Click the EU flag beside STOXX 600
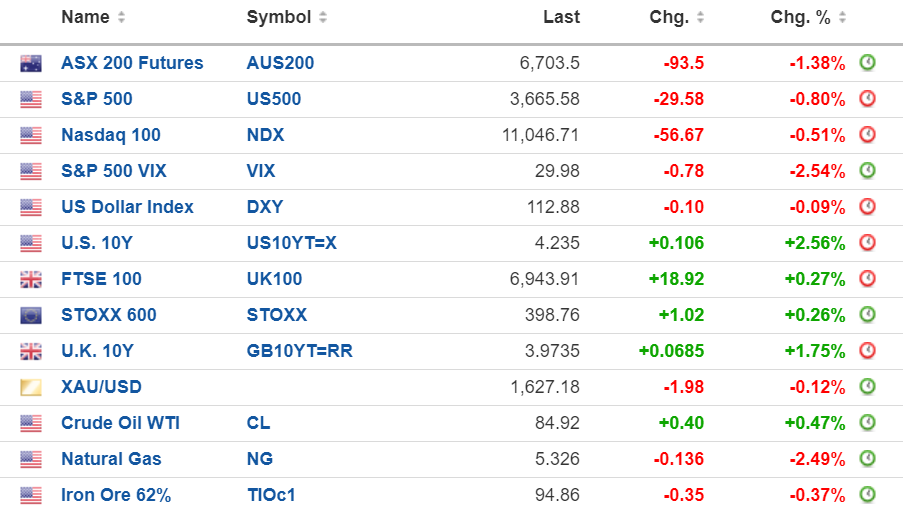Screen dimensions: 903x519 pyautogui.click(x=31, y=315)
